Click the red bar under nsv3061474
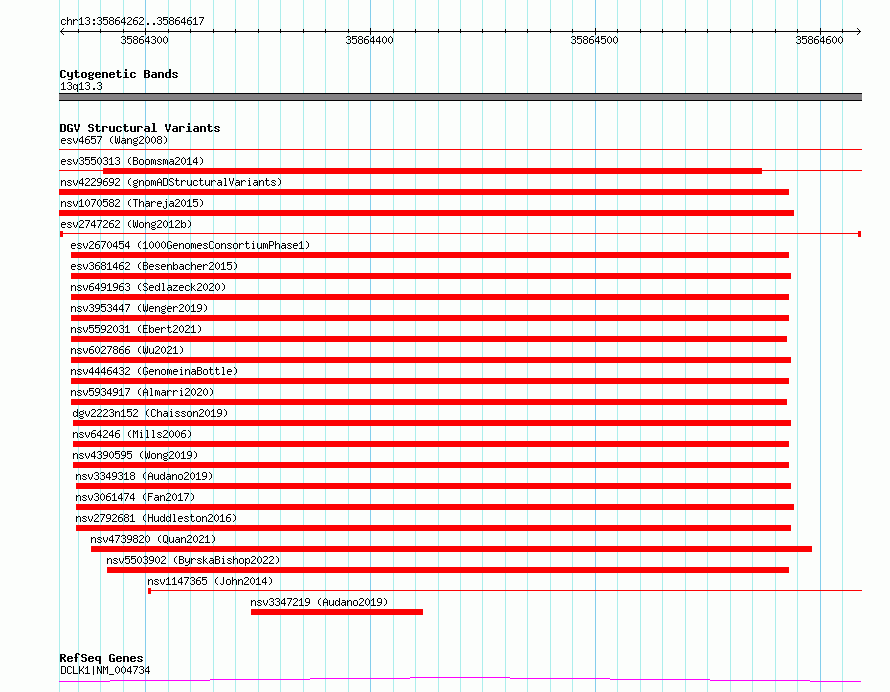The image size is (890, 692). [x=435, y=507]
